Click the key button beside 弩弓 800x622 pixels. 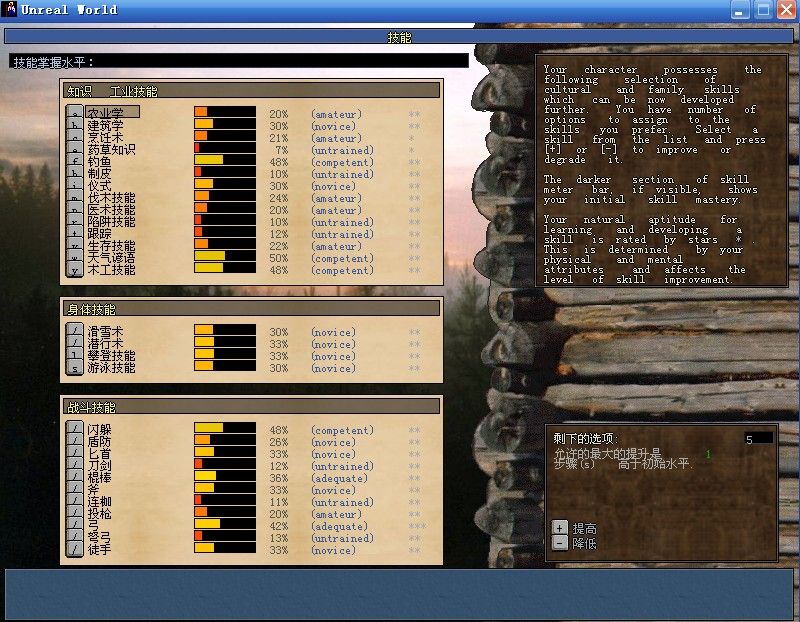tap(74, 538)
